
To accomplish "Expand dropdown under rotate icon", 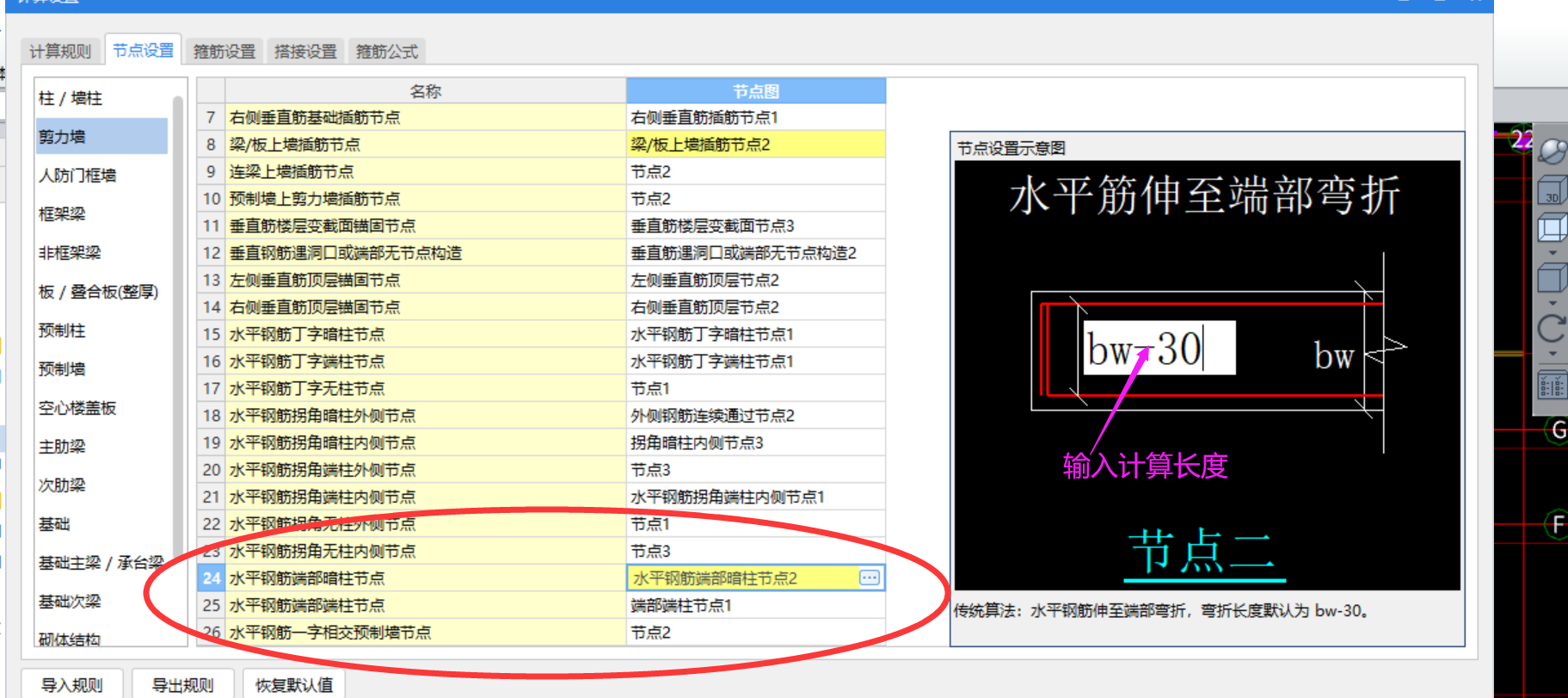I will [x=1553, y=354].
